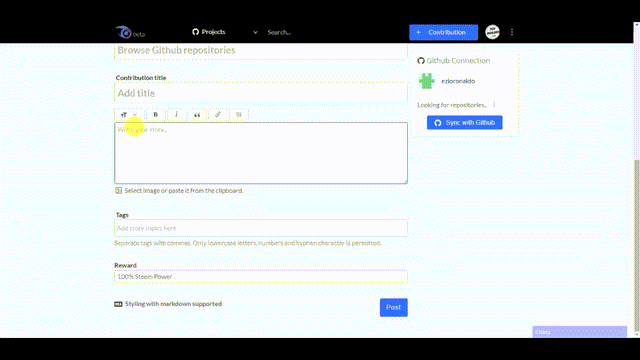Open the user avatar in header

click(492, 32)
